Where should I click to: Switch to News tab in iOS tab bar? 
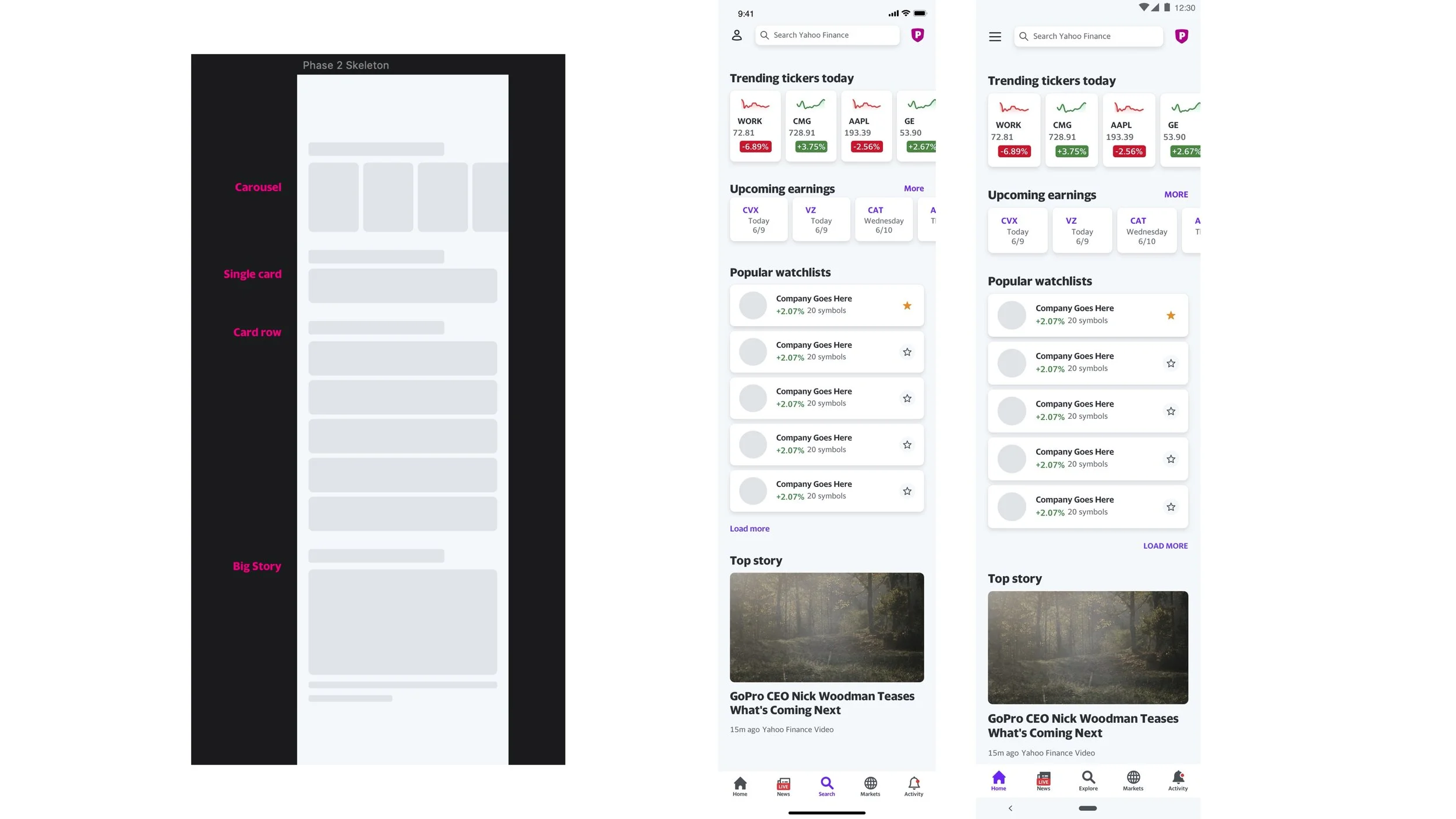pos(783,785)
